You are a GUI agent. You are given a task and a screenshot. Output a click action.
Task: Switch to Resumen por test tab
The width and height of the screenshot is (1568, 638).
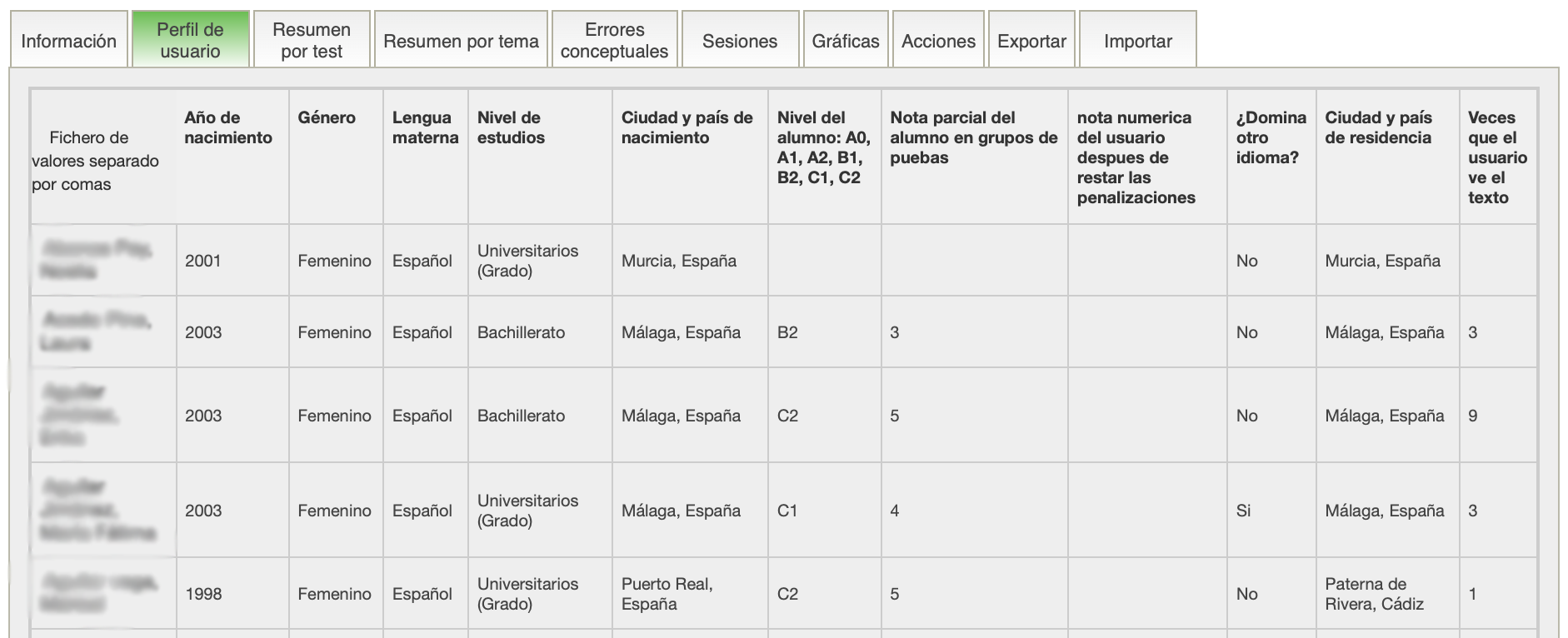312,40
